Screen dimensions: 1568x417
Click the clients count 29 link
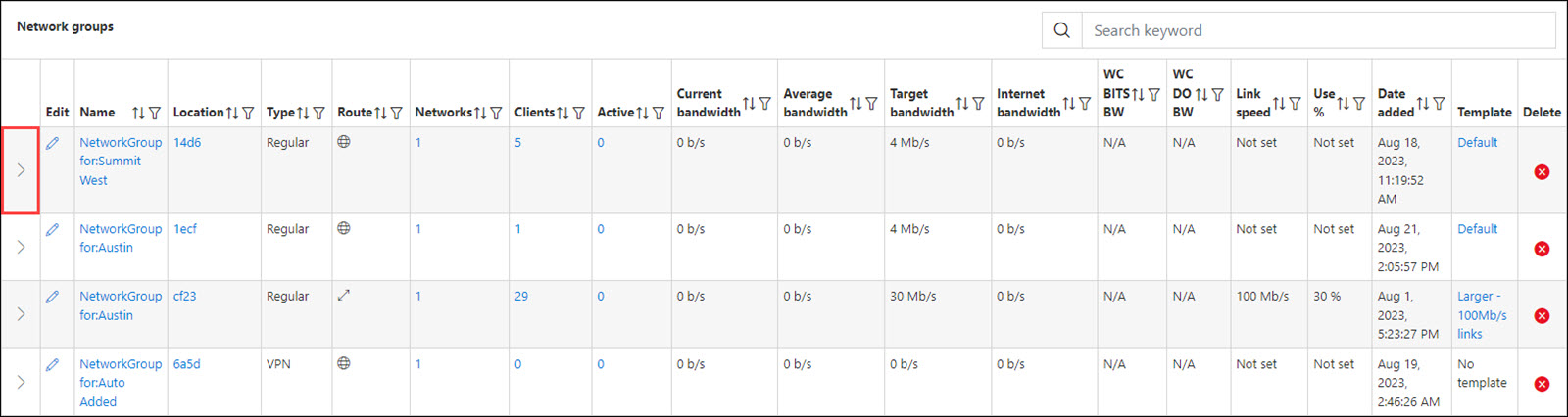tap(521, 297)
